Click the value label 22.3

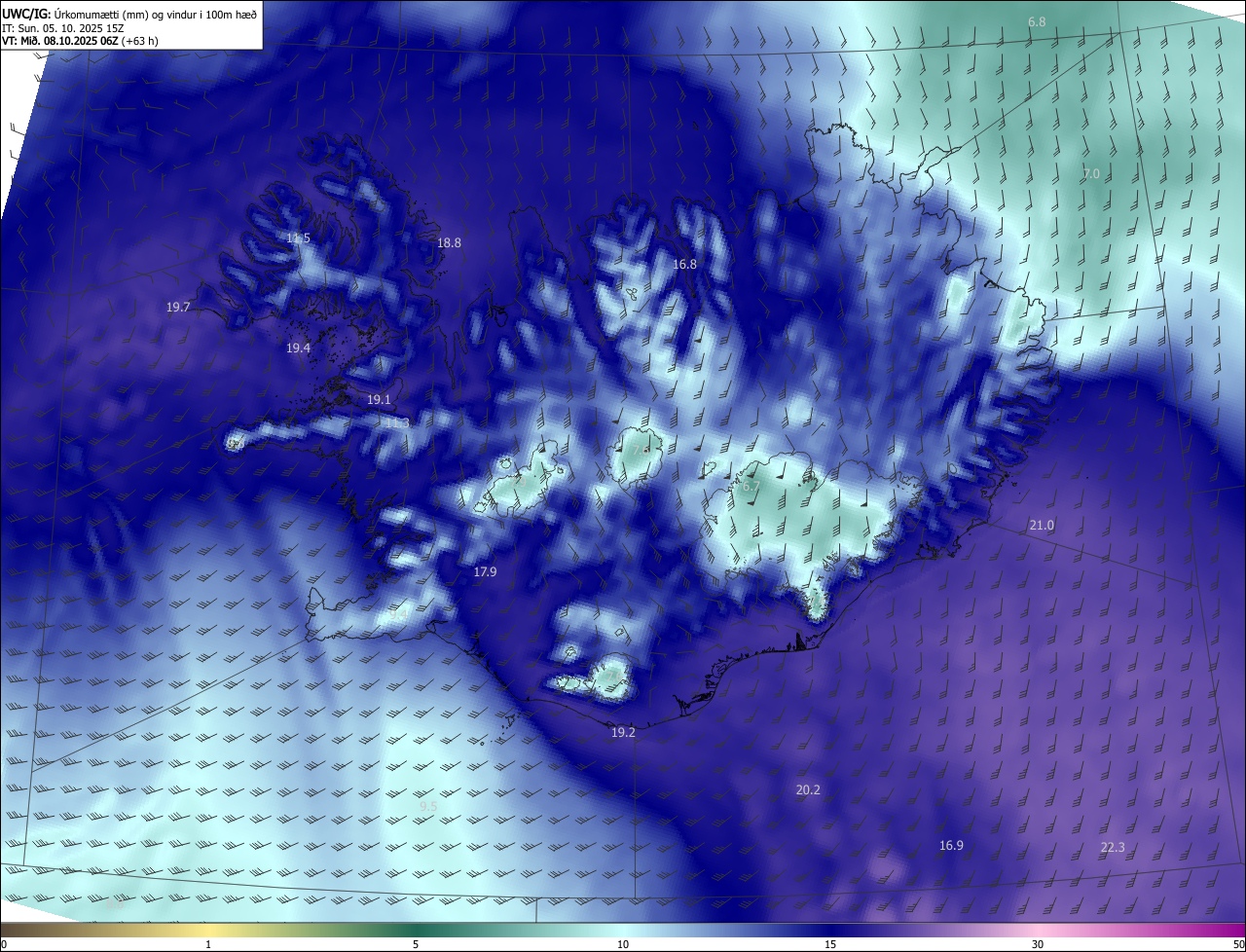pyautogui.click(x=1113, y=848)
